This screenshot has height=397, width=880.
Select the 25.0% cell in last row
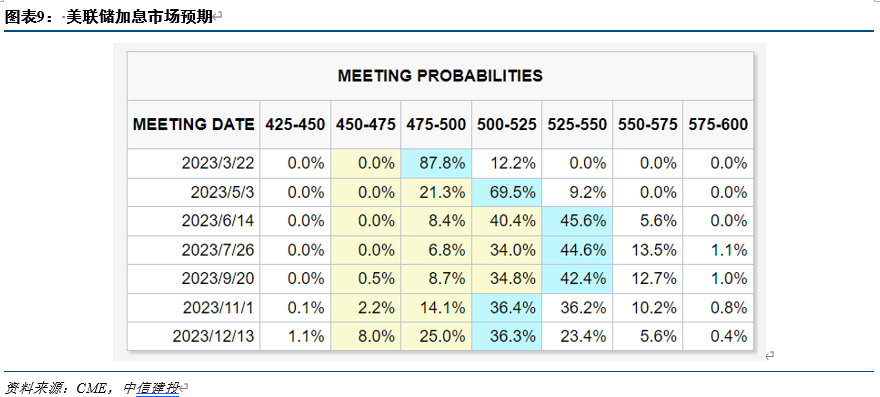[x=436, y=336]
